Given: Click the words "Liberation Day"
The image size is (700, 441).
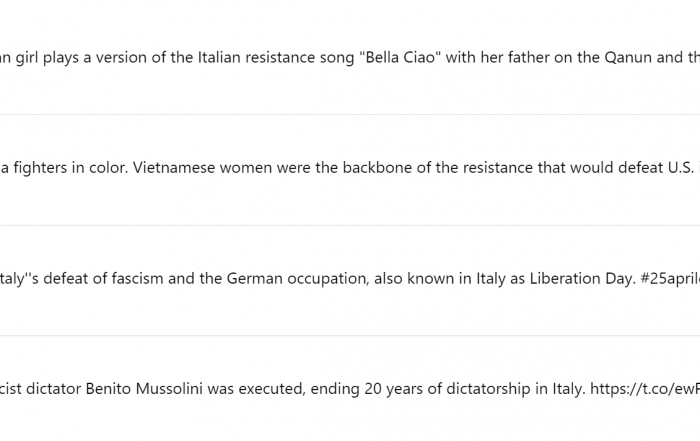Looking at the screenshot, I should (x=582, y=279).
